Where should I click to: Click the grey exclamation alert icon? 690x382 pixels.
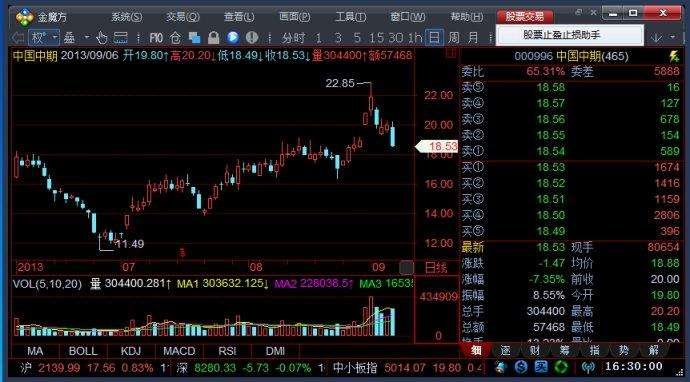[x=252, y=37]
